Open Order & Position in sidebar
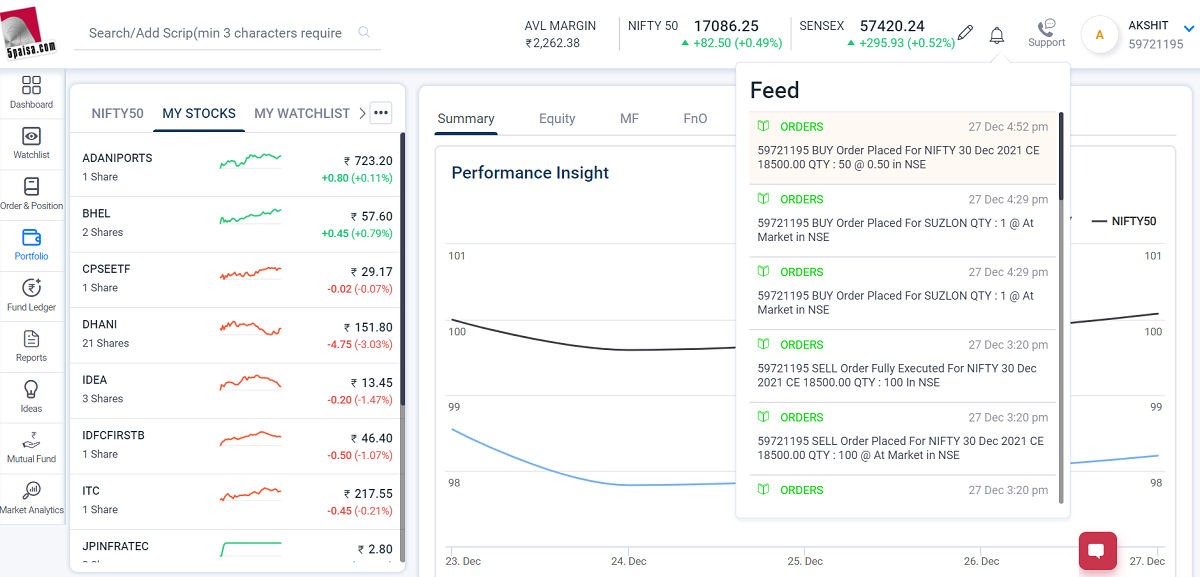1200x577 pixels. (x=31, y=193)
